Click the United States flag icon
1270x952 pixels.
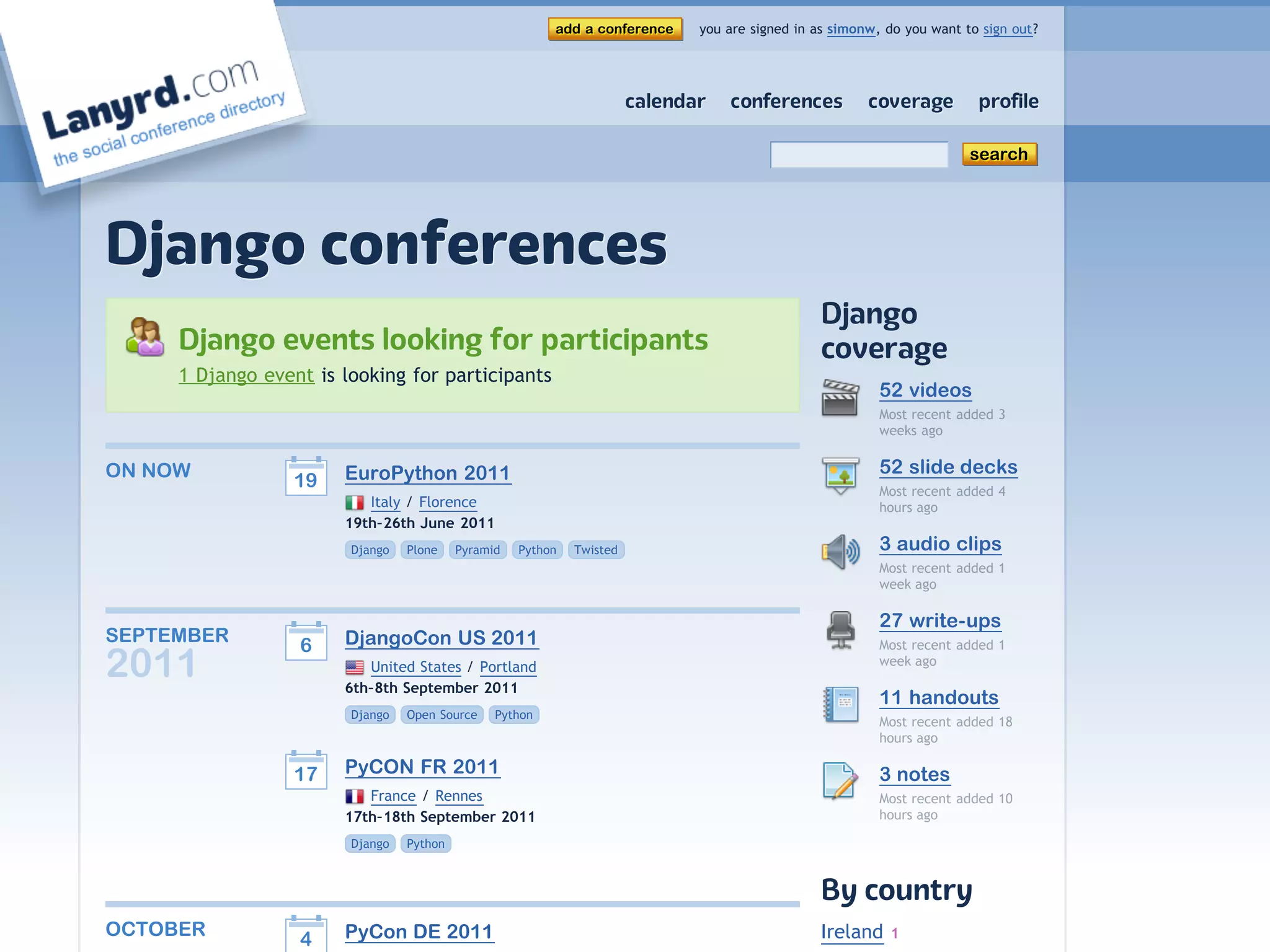tap(355, 667)
